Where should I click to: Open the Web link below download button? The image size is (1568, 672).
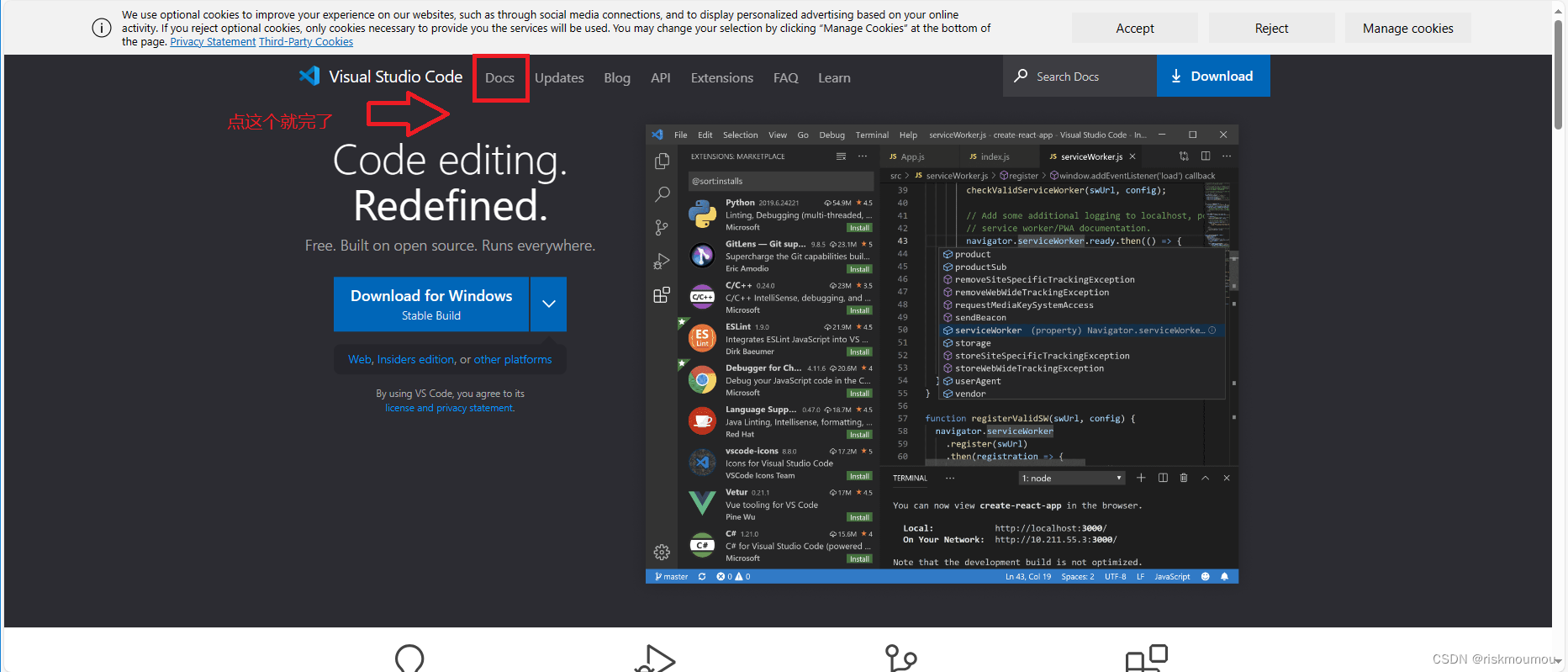[359, 359]
